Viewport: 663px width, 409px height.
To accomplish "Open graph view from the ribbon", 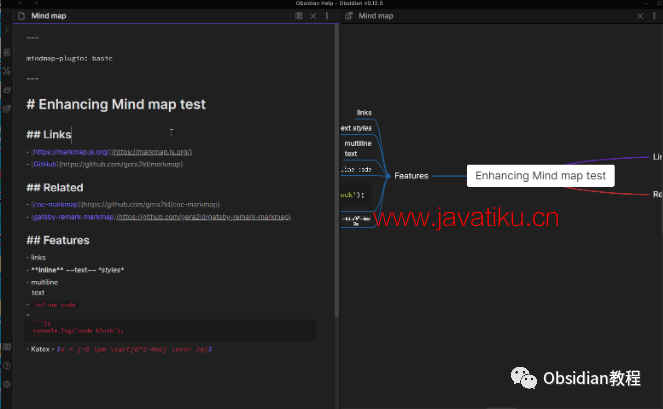I will [x=7, y=71].
